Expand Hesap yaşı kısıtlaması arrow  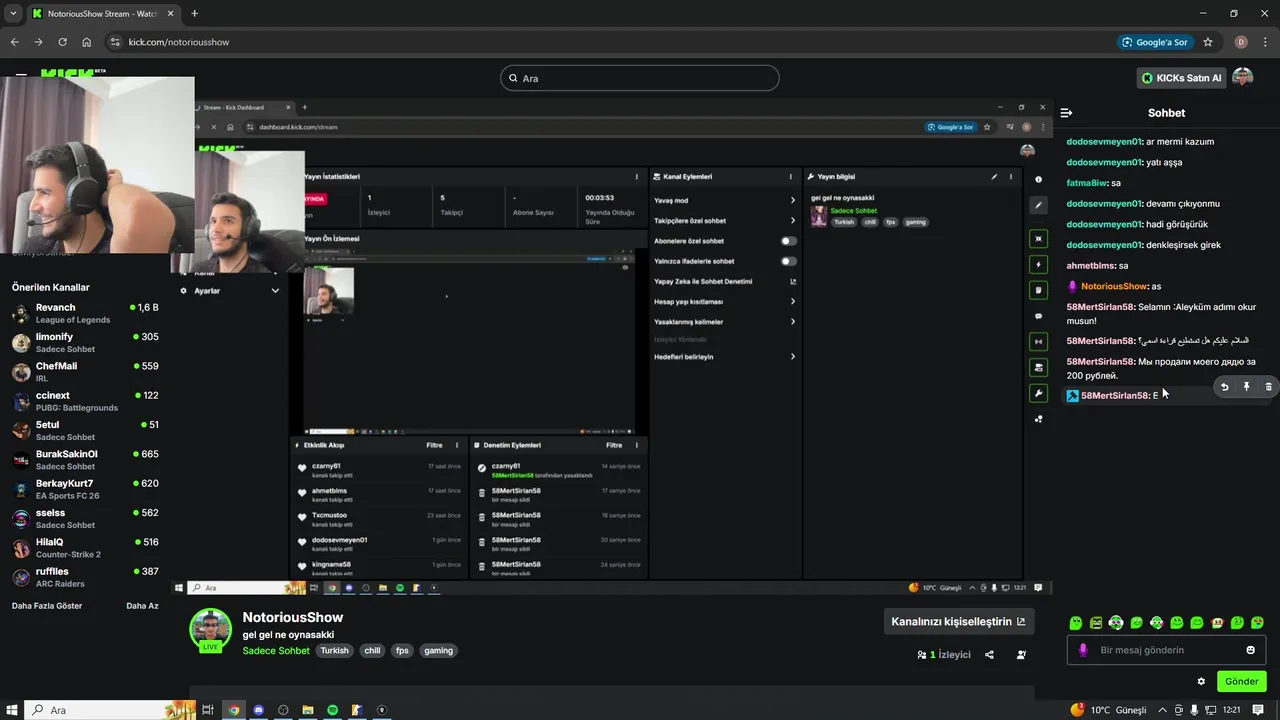pyautogui.click(x=792, y=301)
